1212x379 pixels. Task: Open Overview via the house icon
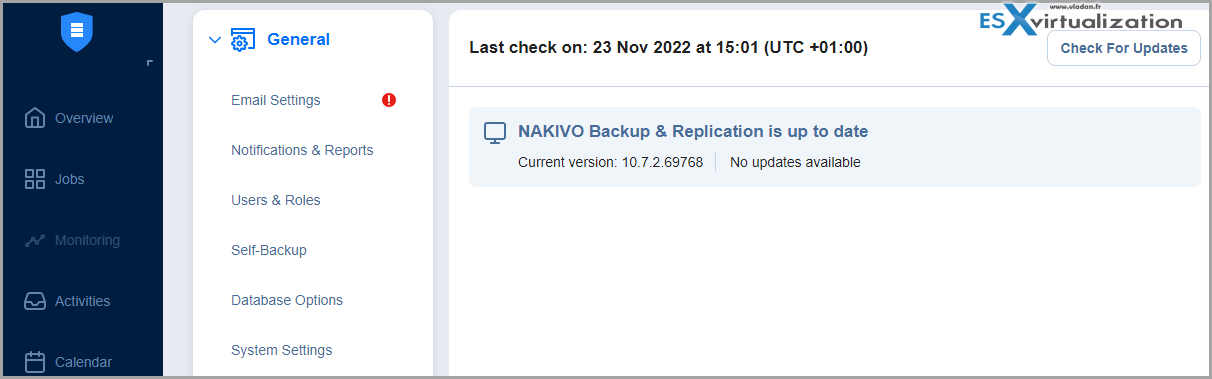click(x=35, y=118)
